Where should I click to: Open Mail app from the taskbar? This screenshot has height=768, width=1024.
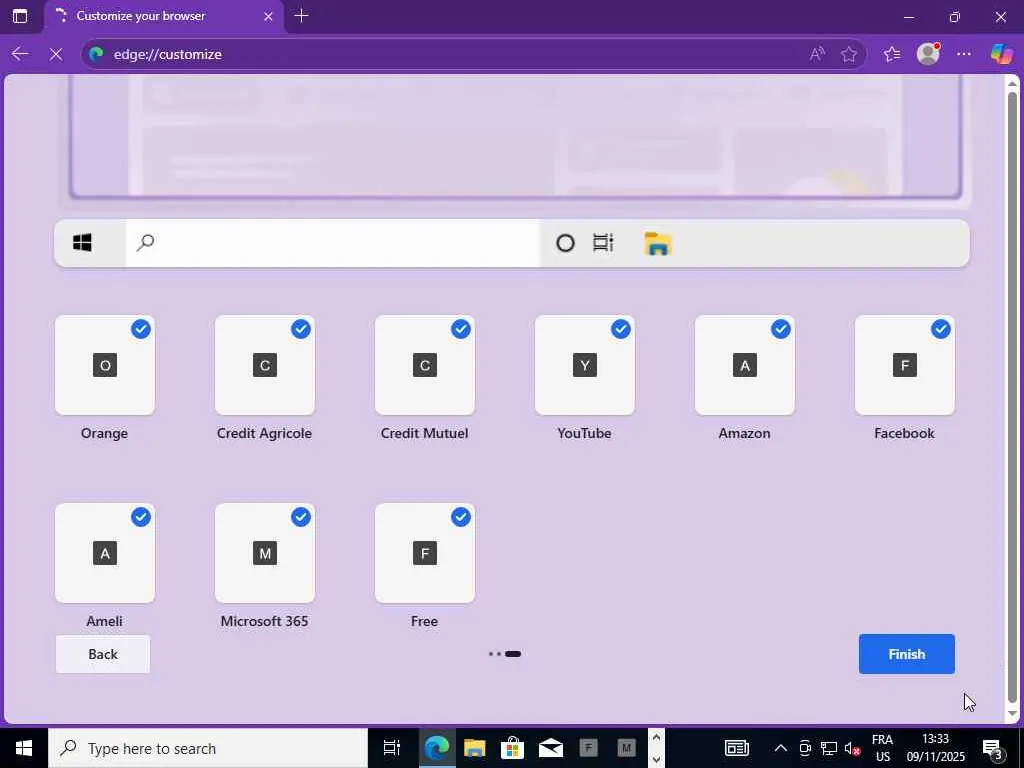(551, 748)
